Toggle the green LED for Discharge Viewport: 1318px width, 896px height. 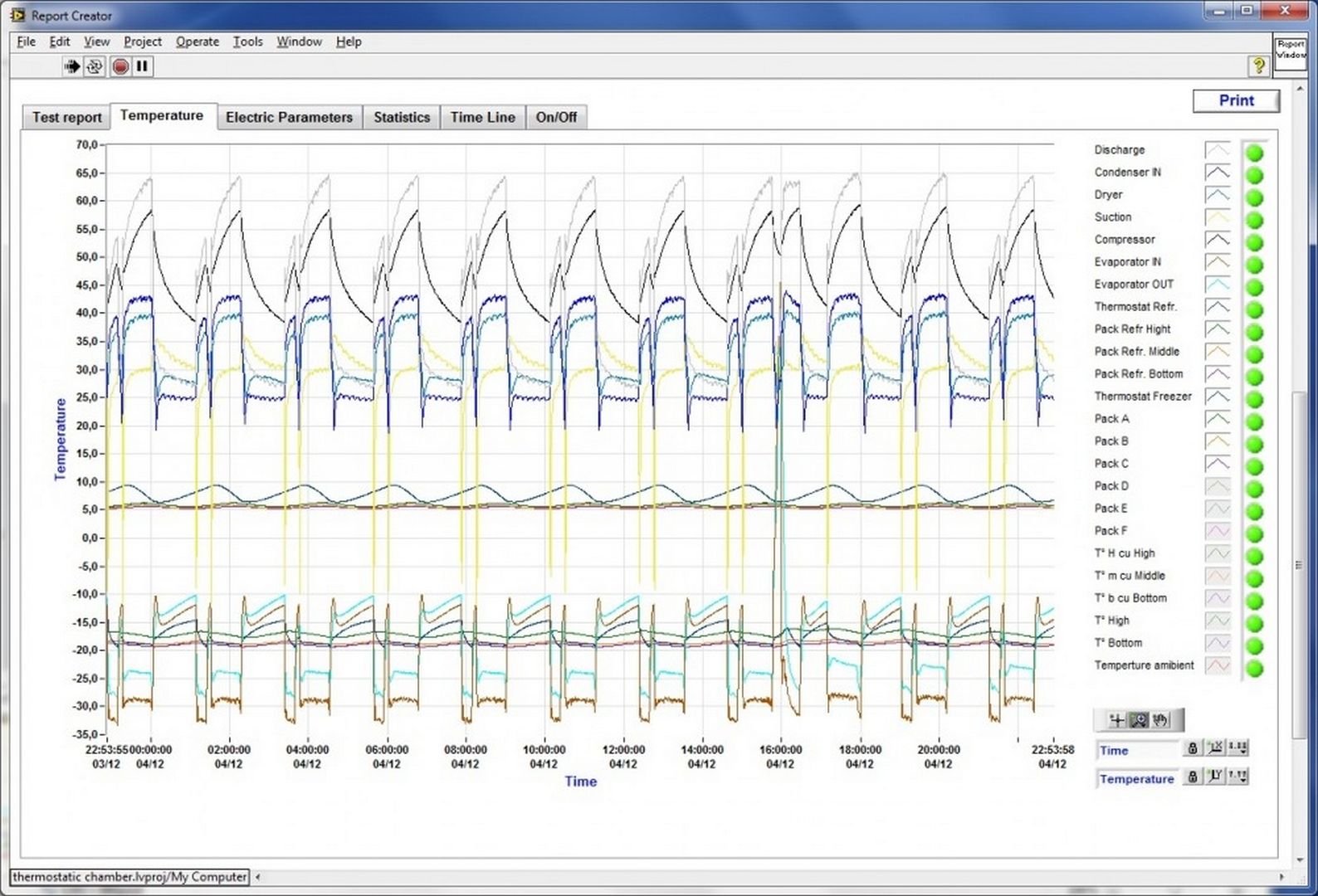tap(1254, 153)
